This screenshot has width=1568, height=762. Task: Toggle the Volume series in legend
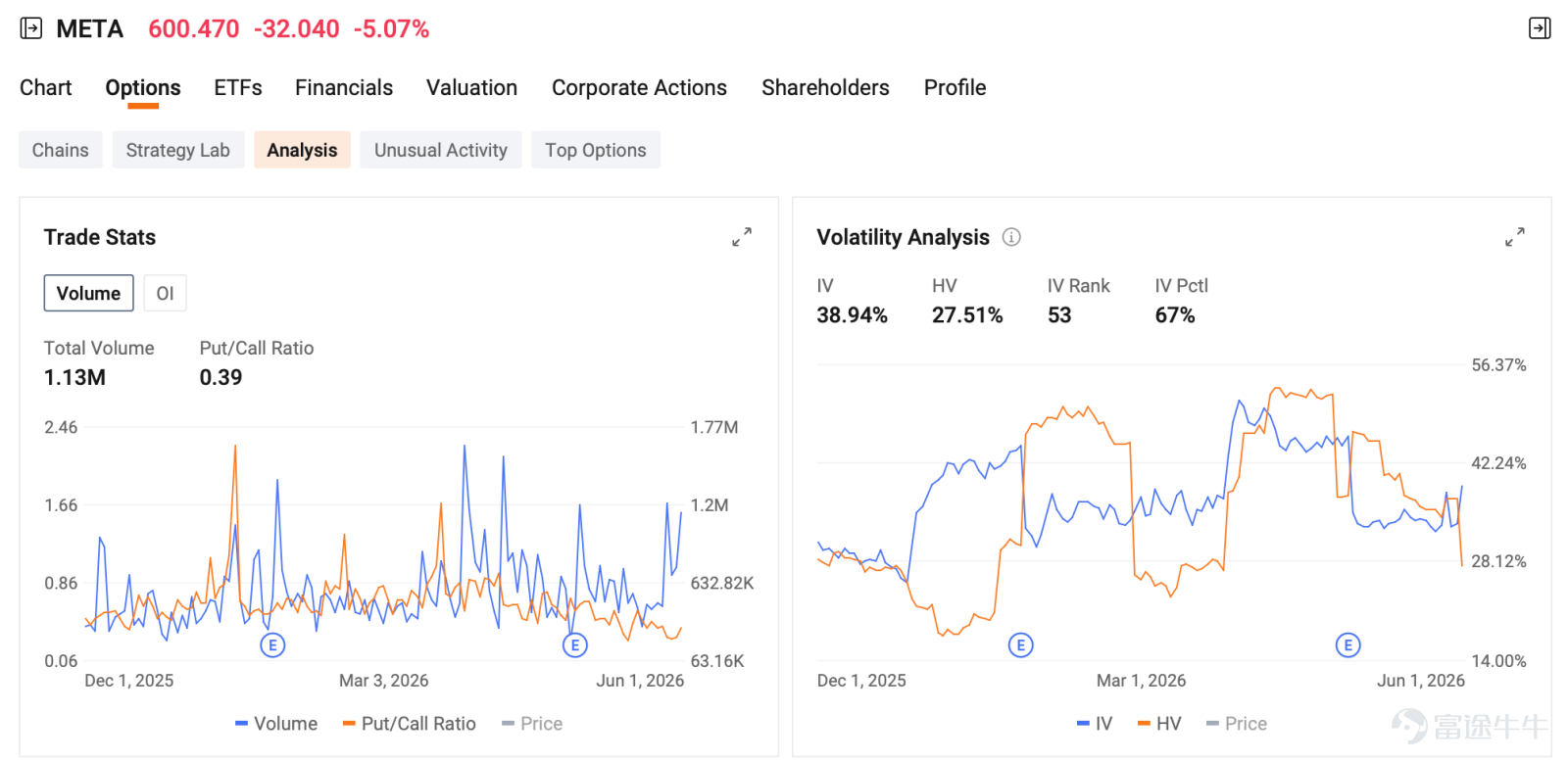(x=276, y=724)
